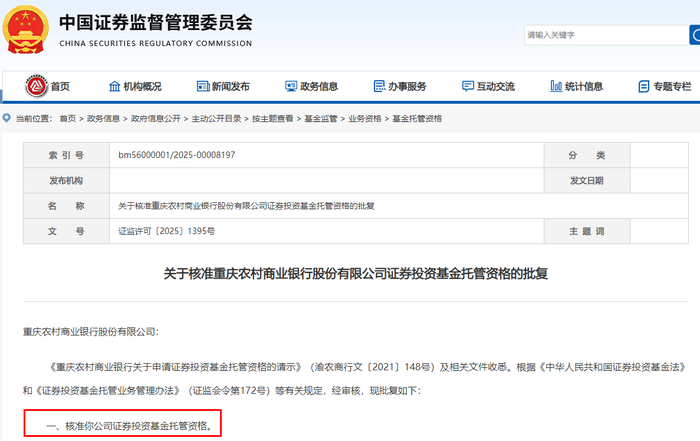Screen dimensions: 700x441
Task: Open the 政务信息 navigation menu
Action: click(319, 86)
